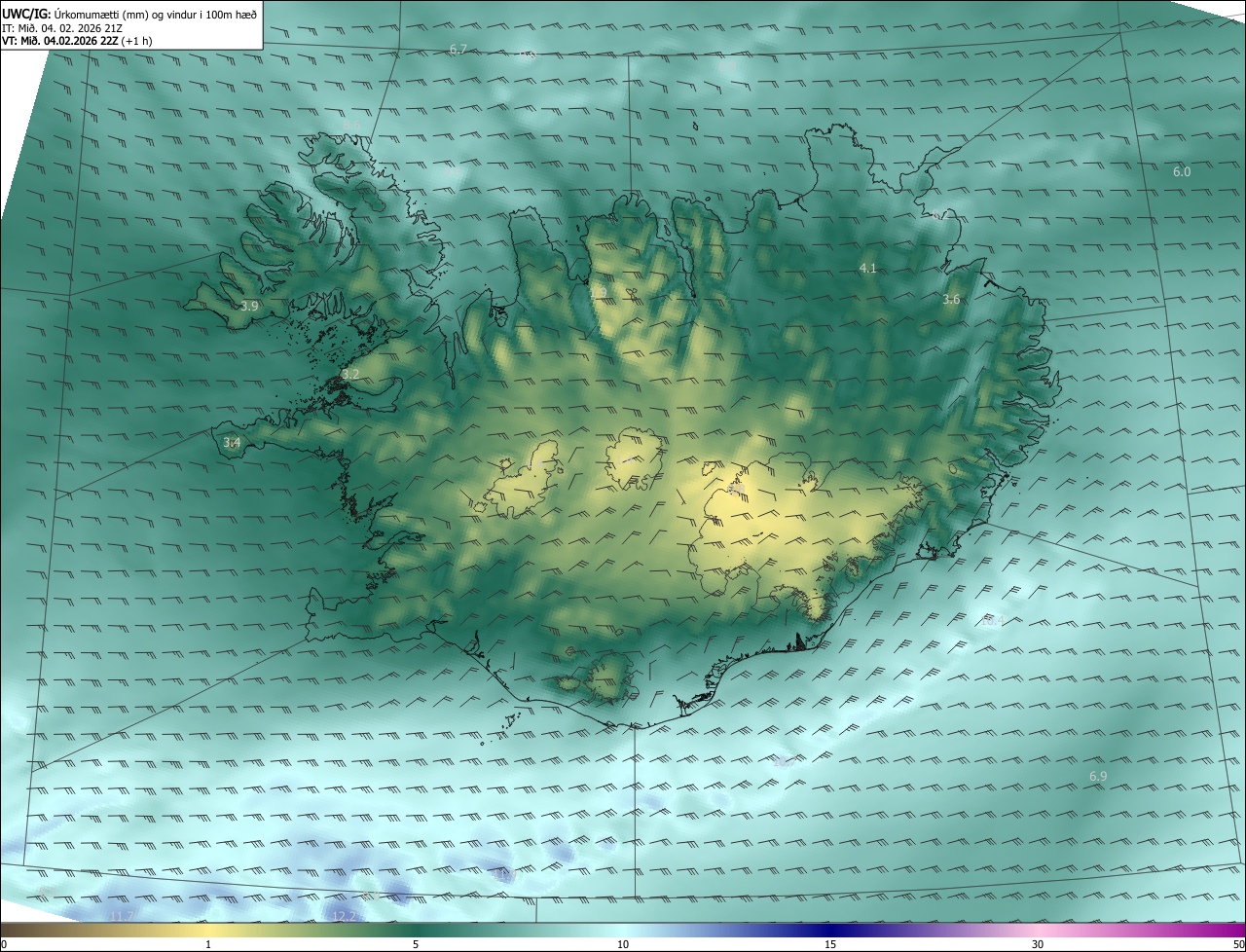The height and width of the screenshot is (952, 1246).
Task: Click the colorbar tick label 10
Action: pos(623,944)
